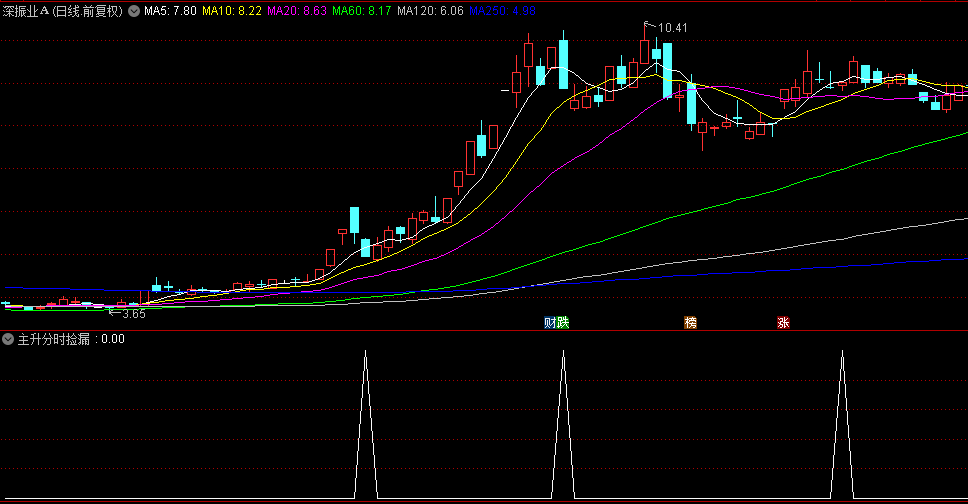The height and width of the screenshot is (504, 968).
Task: Click the blue 财 marker icon
Action: [x=549, y=322]
